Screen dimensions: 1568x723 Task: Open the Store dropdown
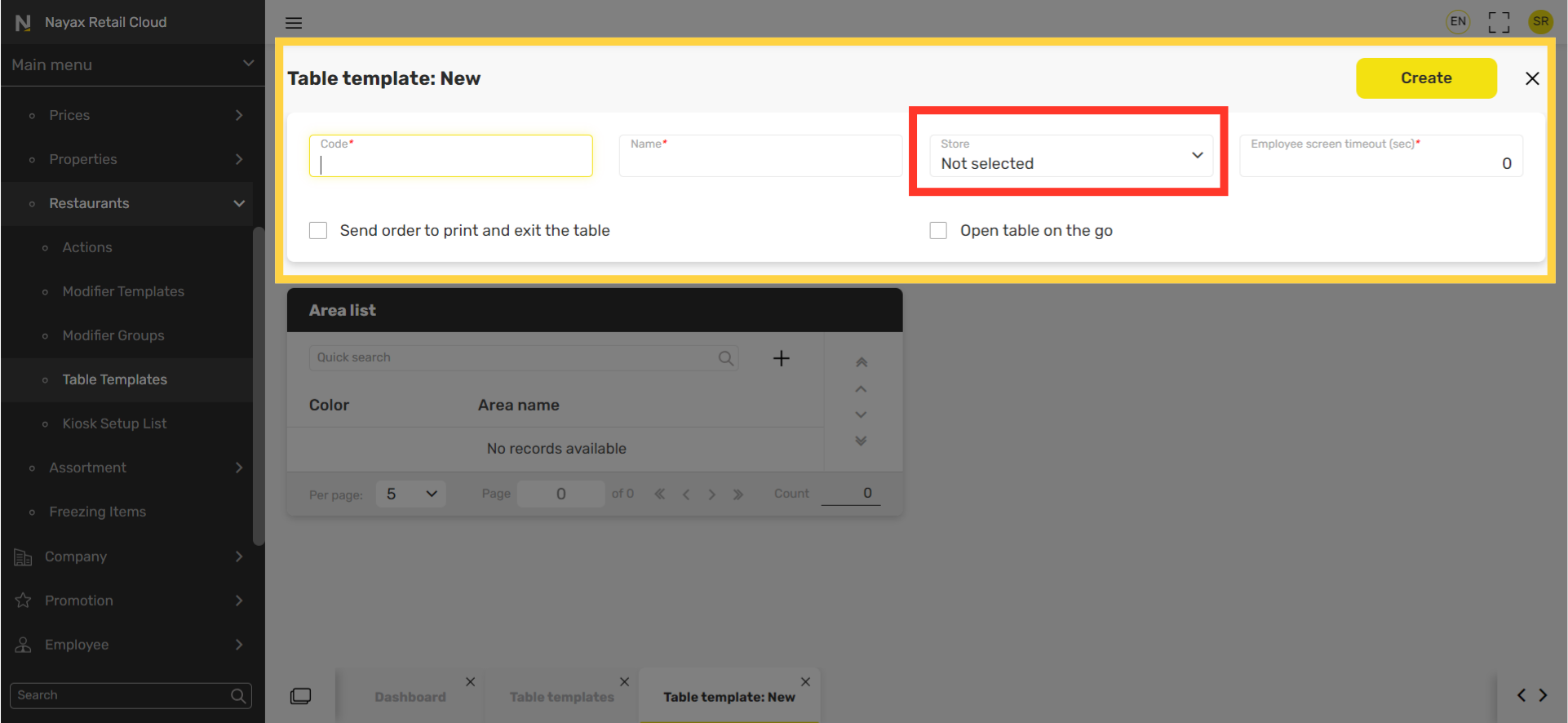(x=1070, y=156)
